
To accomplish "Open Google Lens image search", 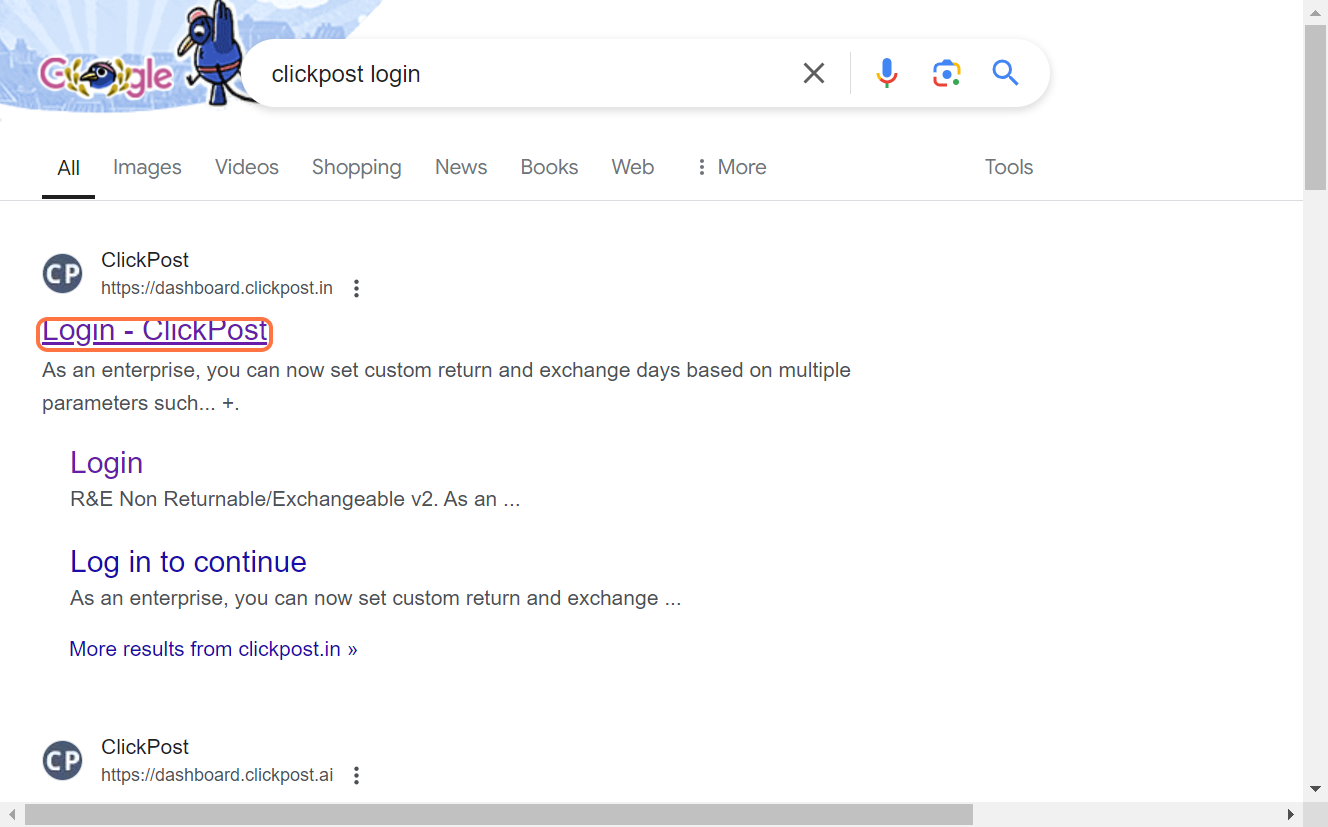I will 946,73.
